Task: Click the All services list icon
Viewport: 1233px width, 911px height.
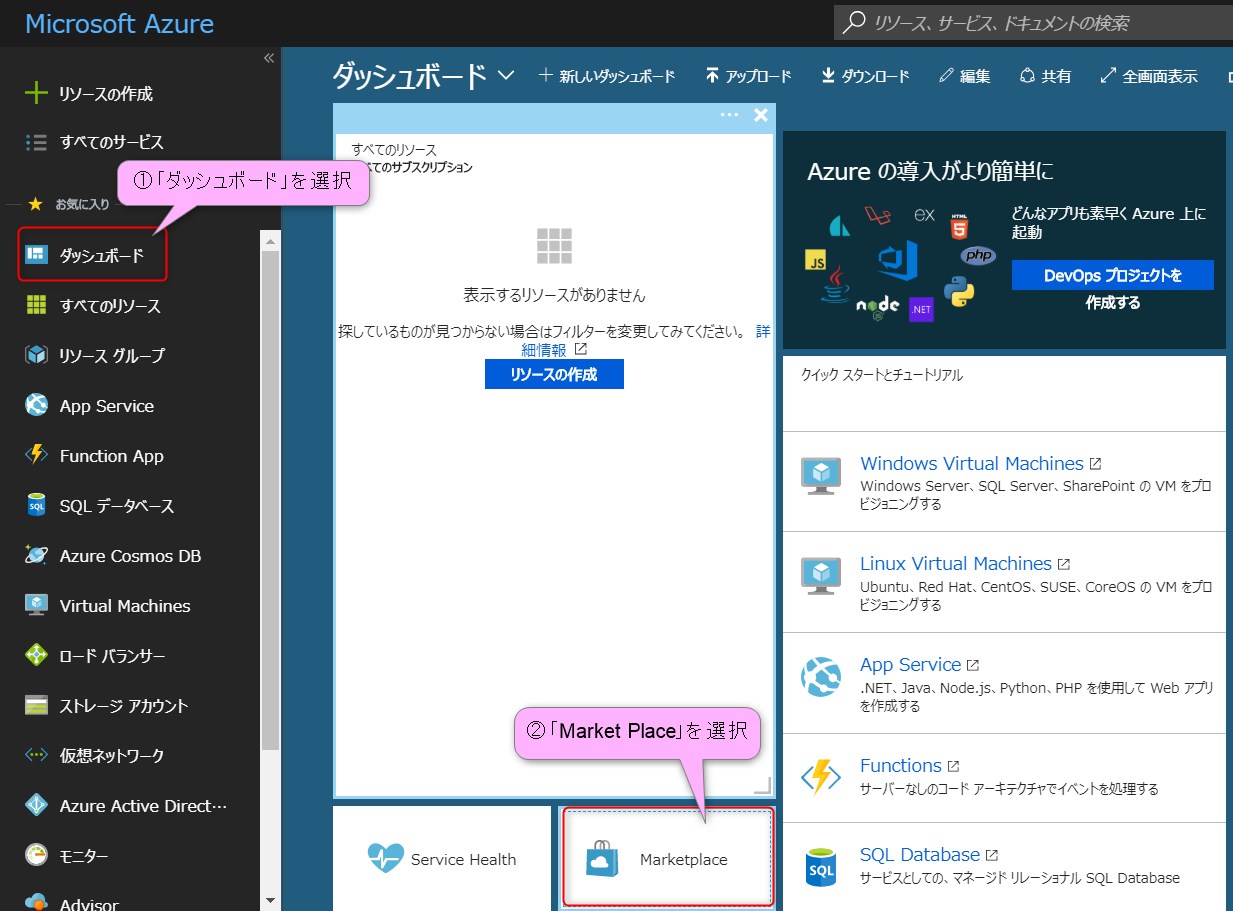Action: point(36,142)
